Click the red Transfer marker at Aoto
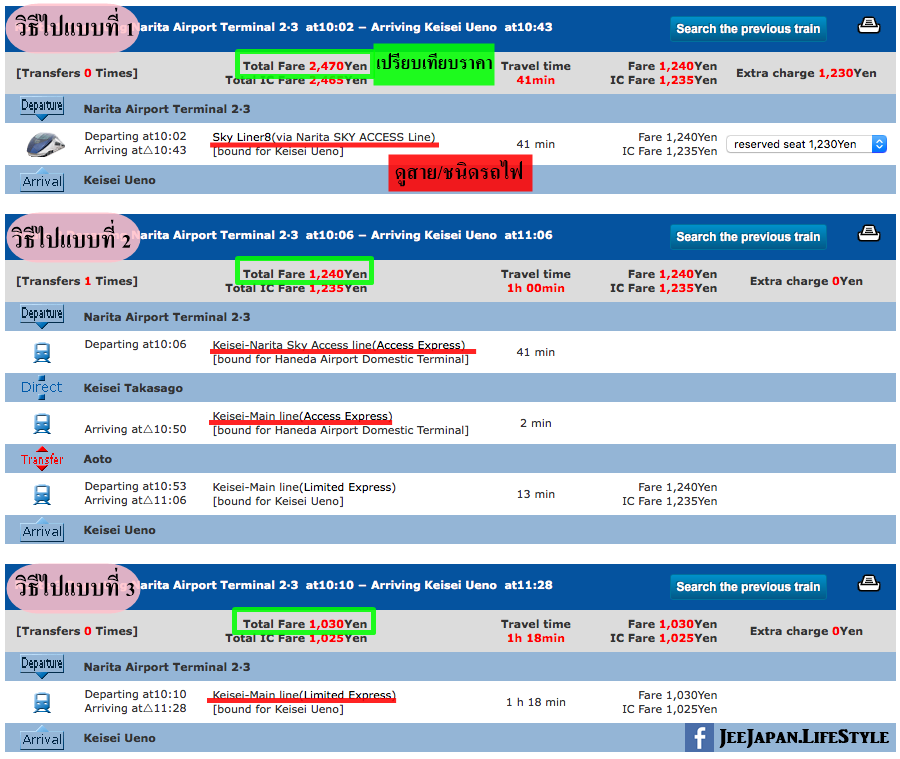The height and width of the screenshot is (759, 900). coord(42,459)
